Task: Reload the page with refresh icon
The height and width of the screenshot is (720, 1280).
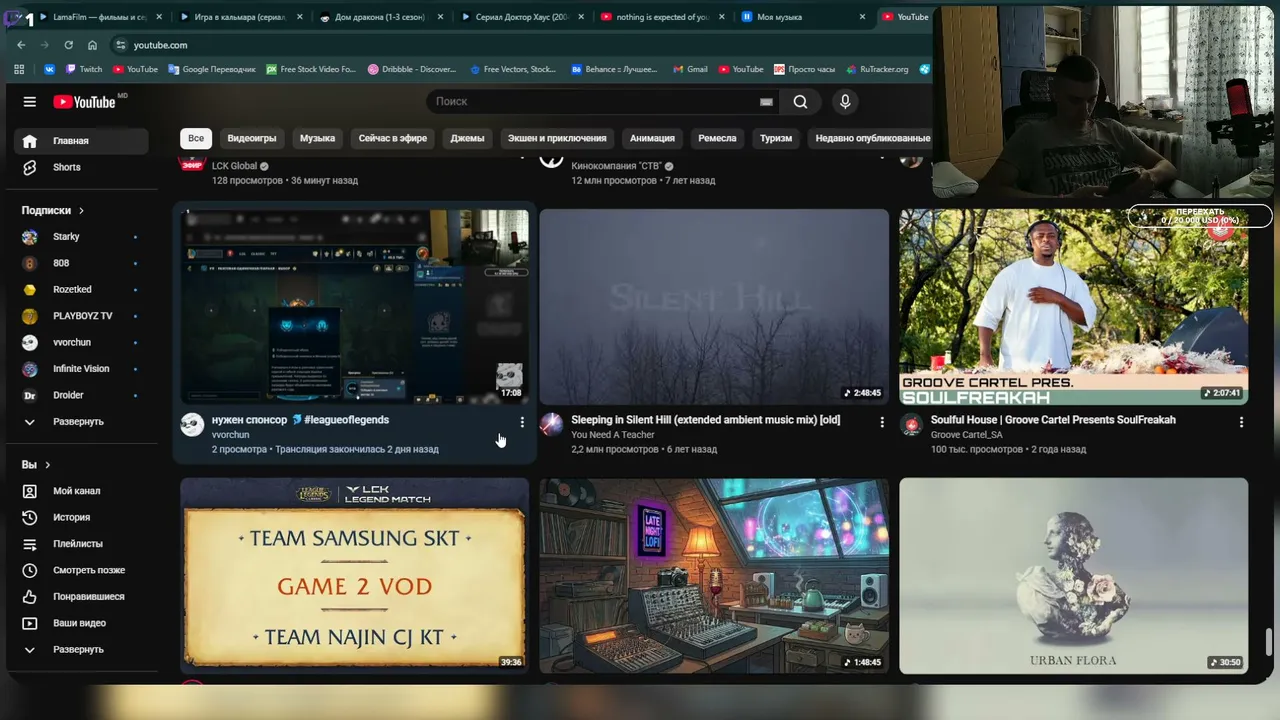Action: click(68, 45)
